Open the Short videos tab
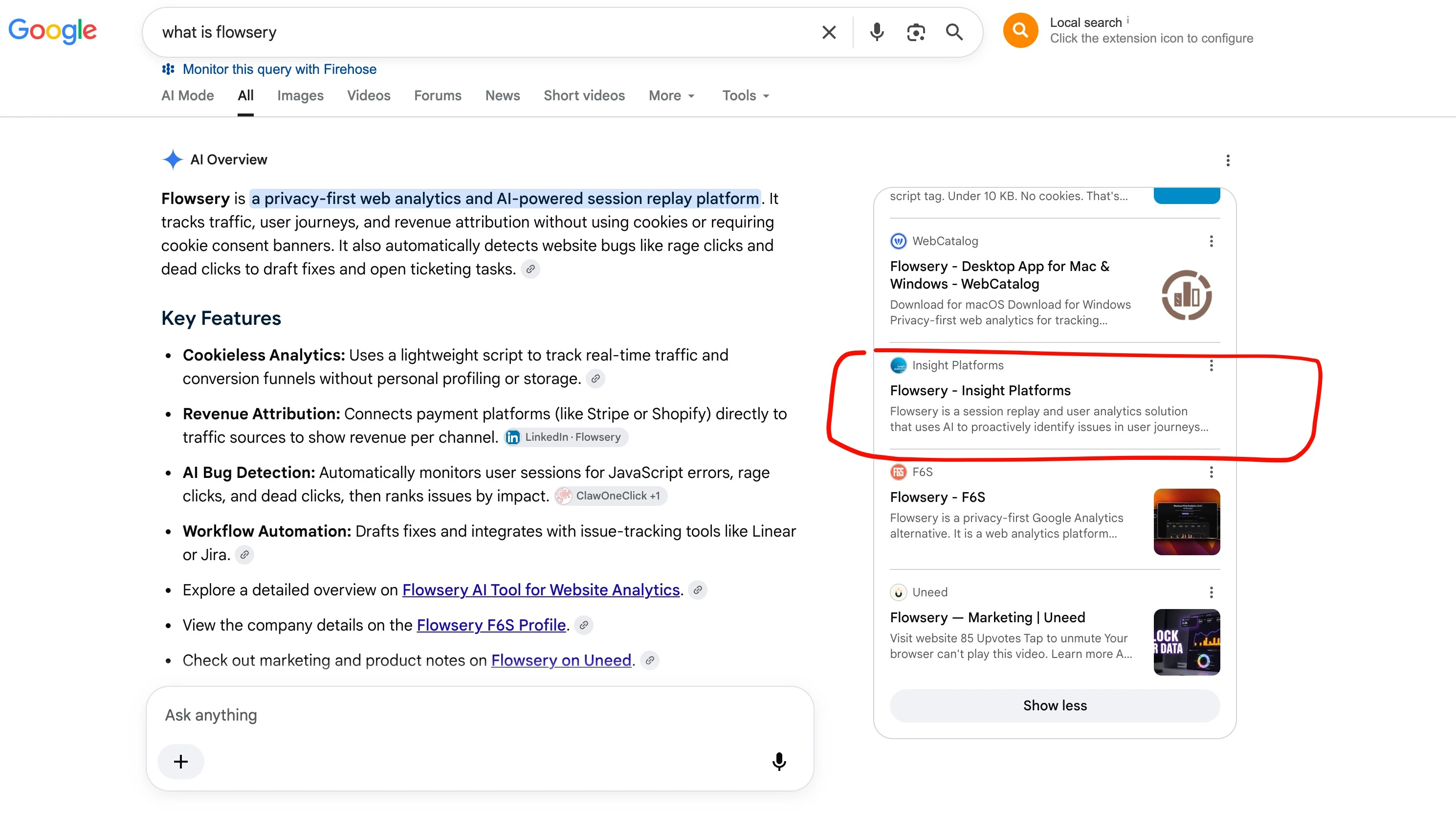 click(x=584, y=95)
